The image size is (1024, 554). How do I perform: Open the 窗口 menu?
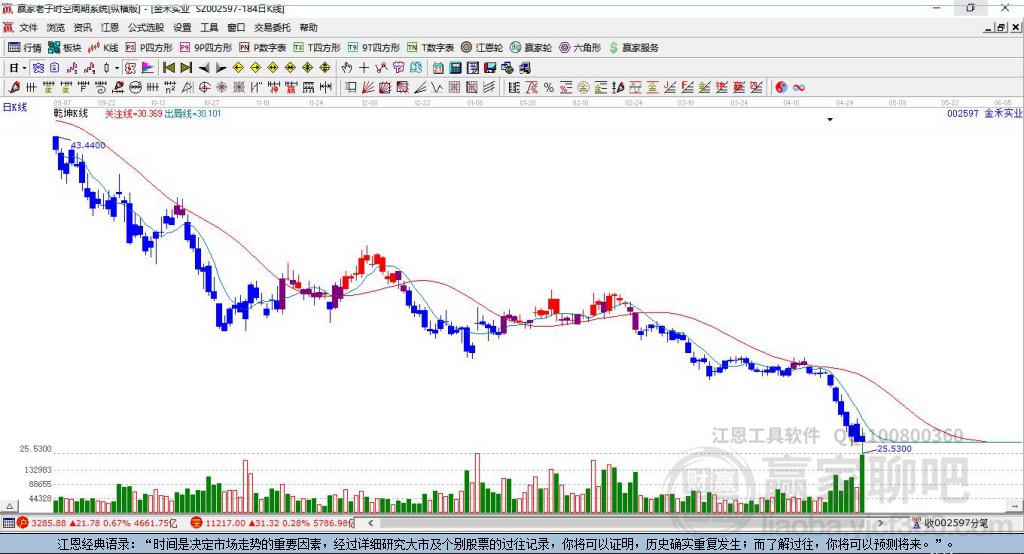[236, 27]
